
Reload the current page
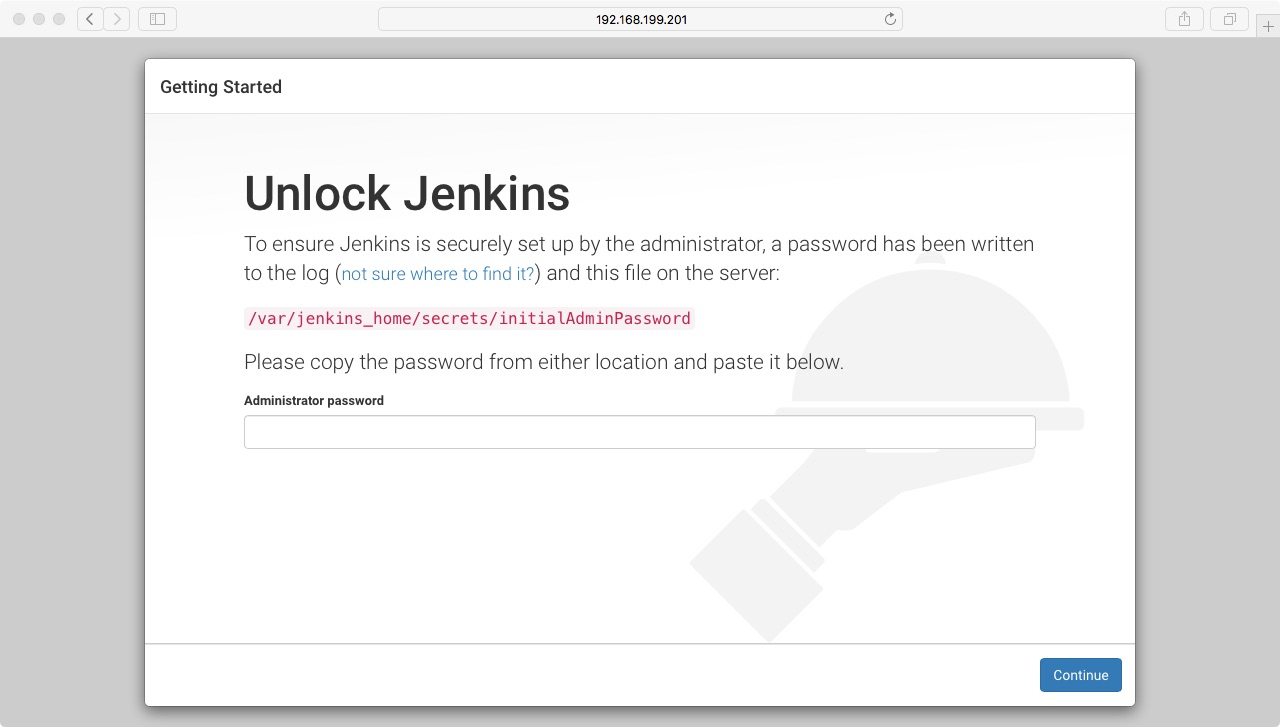[x=890, y=19]
